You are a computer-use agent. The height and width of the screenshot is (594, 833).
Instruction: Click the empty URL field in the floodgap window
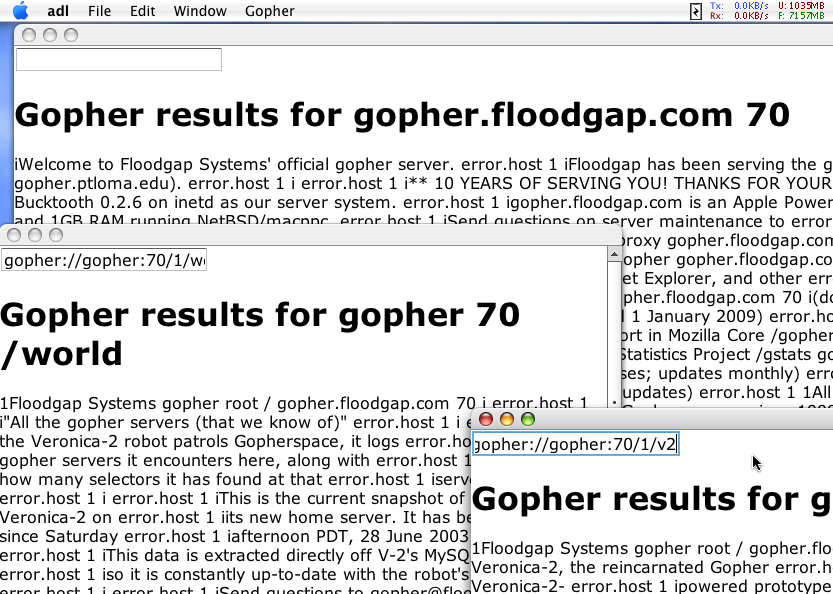[x=118, y=60]
